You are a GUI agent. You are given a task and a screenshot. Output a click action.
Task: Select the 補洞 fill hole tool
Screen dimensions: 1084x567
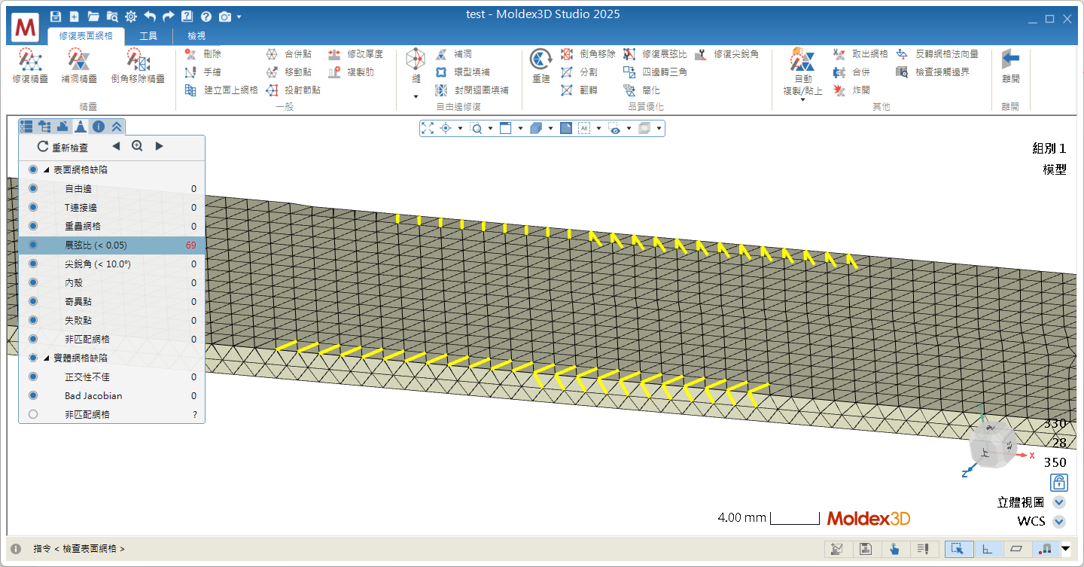coord(454,54)
